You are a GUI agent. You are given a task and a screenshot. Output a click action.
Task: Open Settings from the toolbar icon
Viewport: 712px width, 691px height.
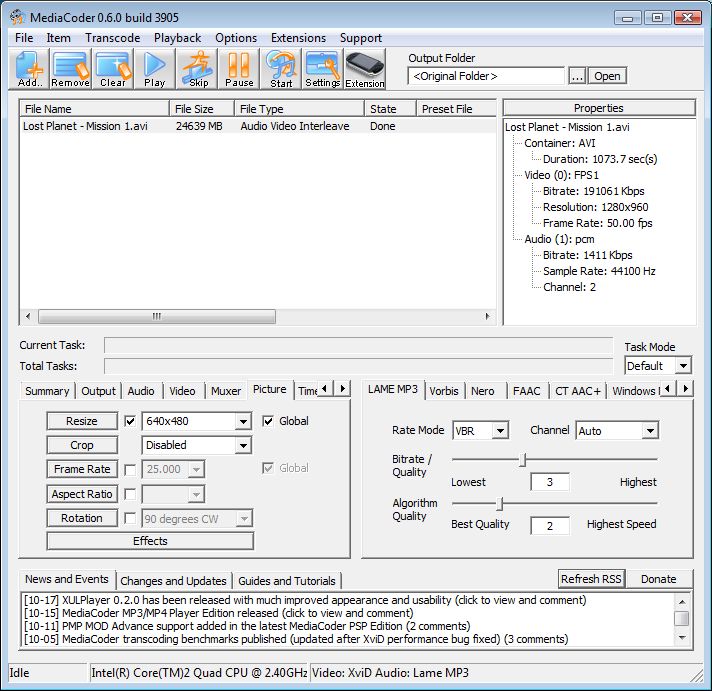[322, 69]
